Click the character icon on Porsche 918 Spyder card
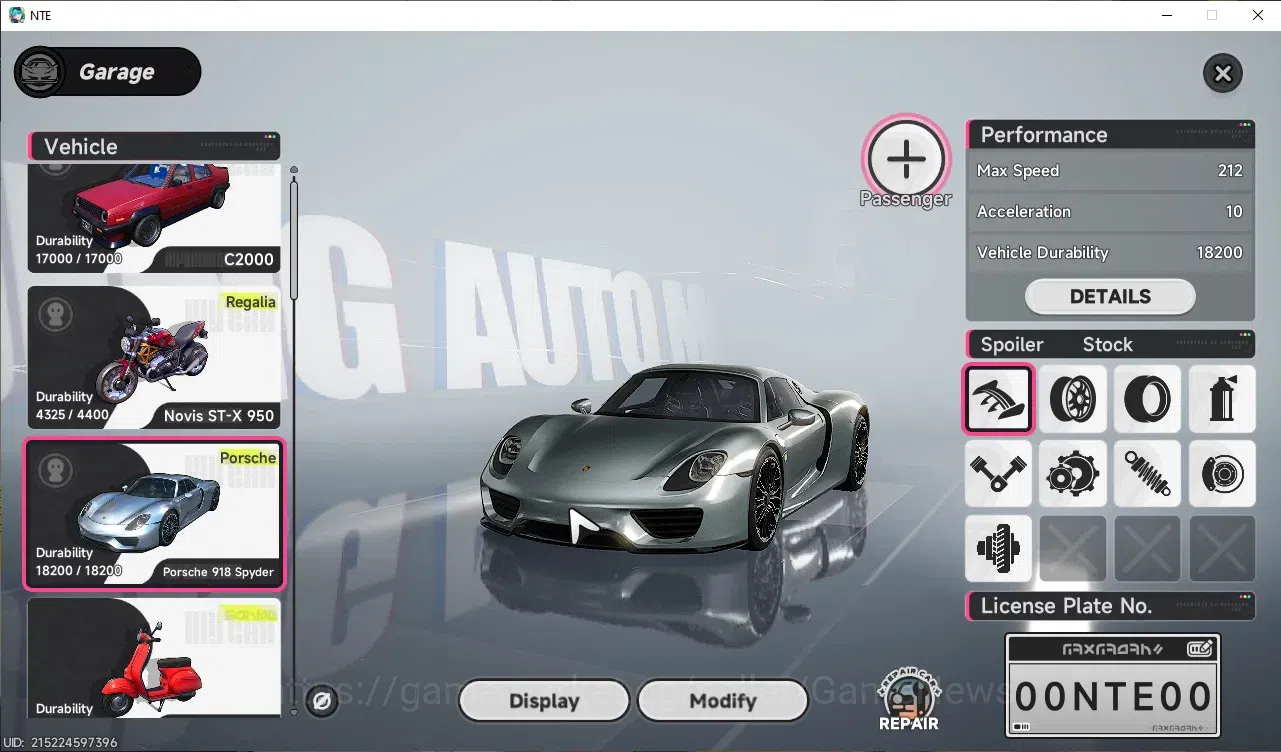The image size is (1281, 752). point(55,470)
